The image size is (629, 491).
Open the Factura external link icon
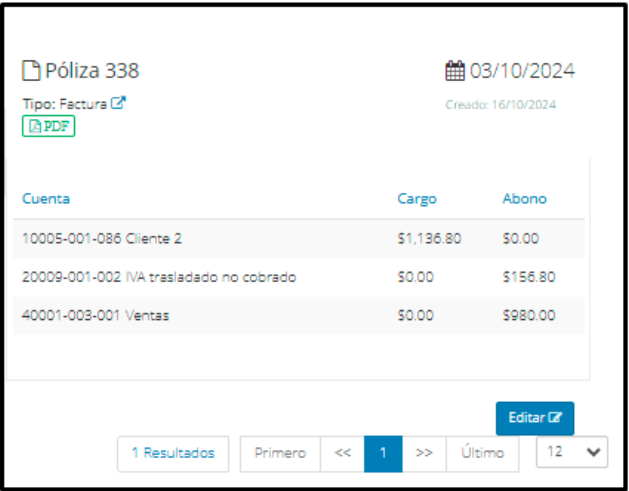click(x=118, y=103)
